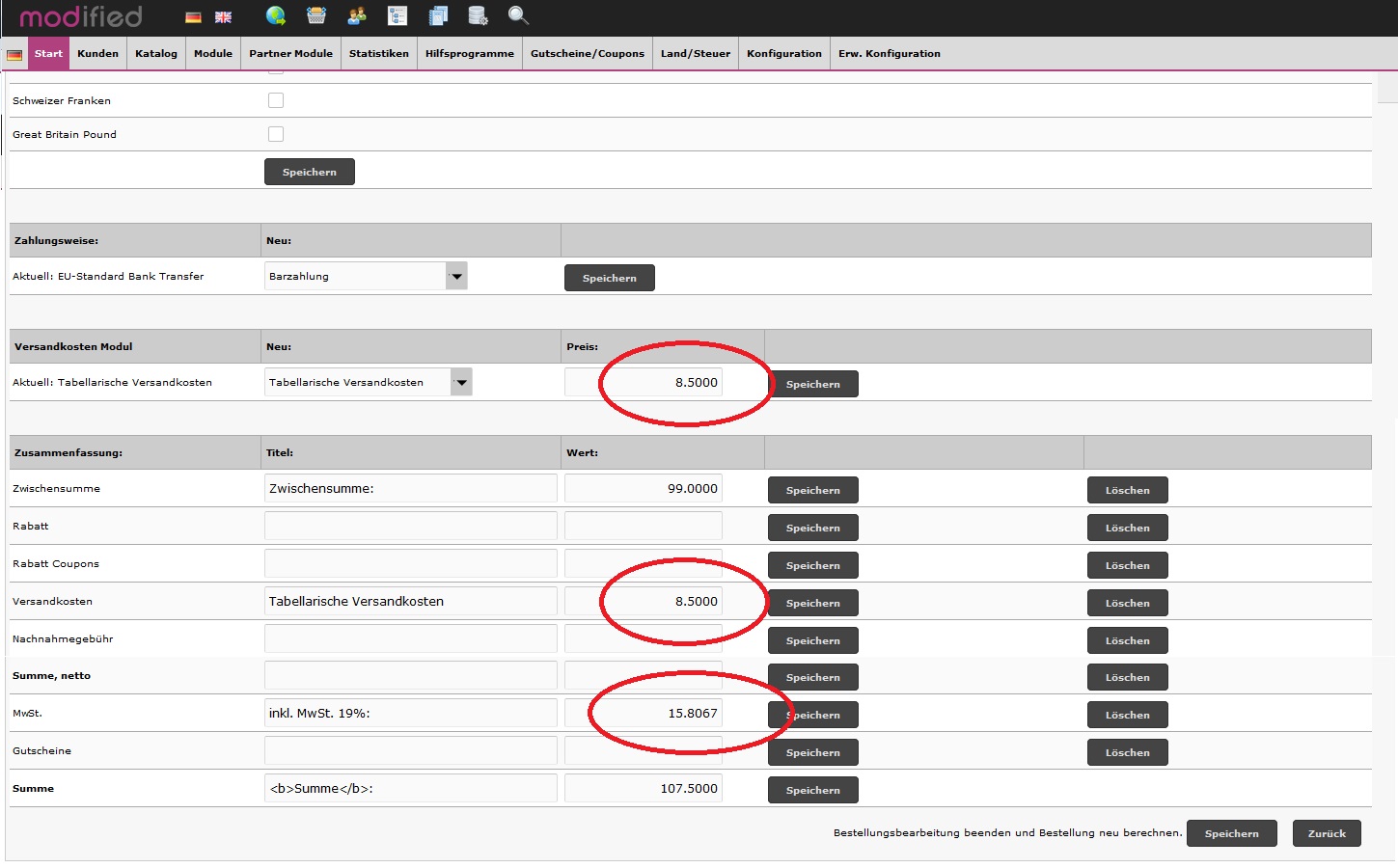Expand the Barzahlung payment method dropdown
Screen dimensions: 1398x868
pos(456,277)
